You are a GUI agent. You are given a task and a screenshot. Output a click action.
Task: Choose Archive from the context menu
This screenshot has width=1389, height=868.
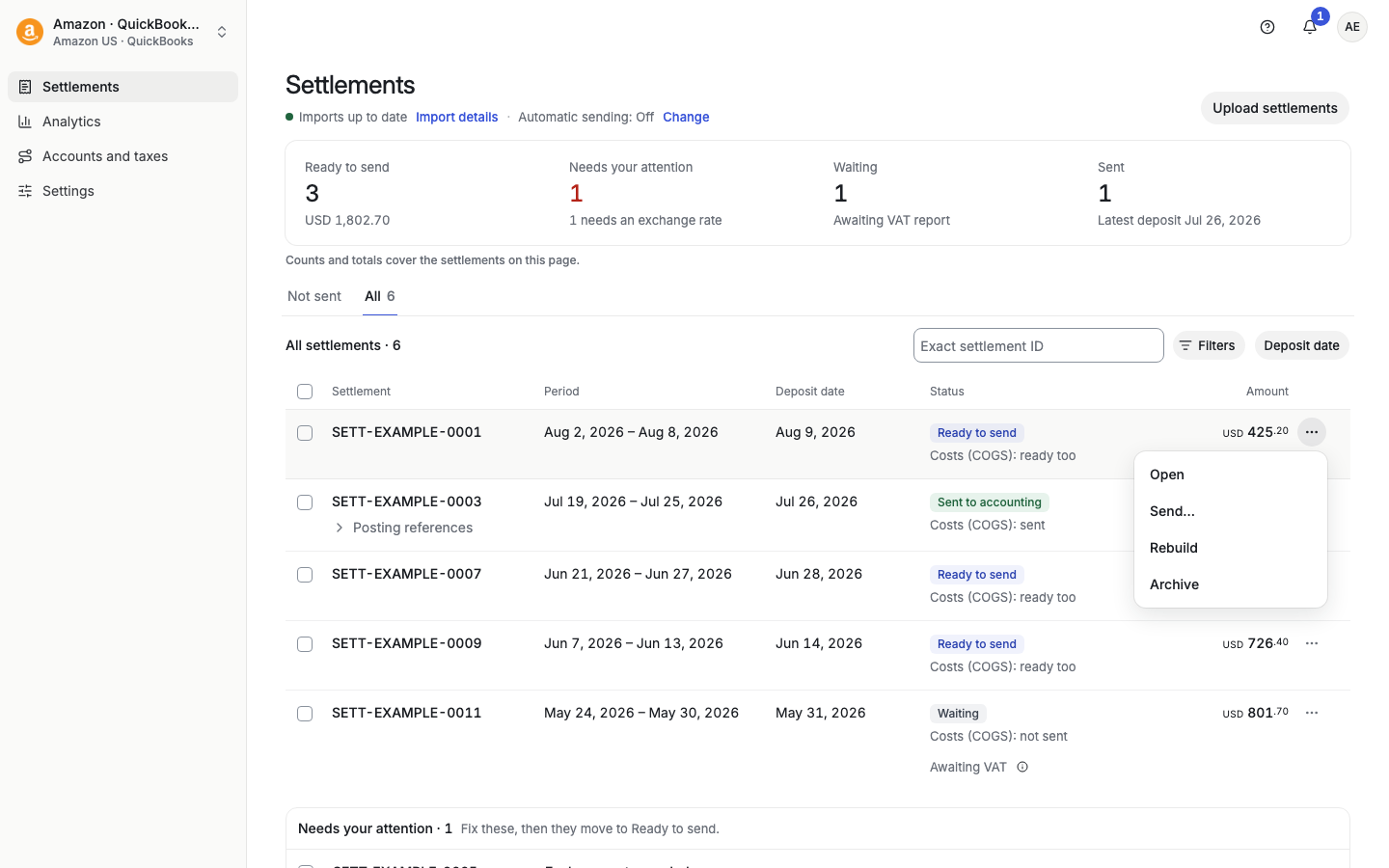tap(1231, 584)
